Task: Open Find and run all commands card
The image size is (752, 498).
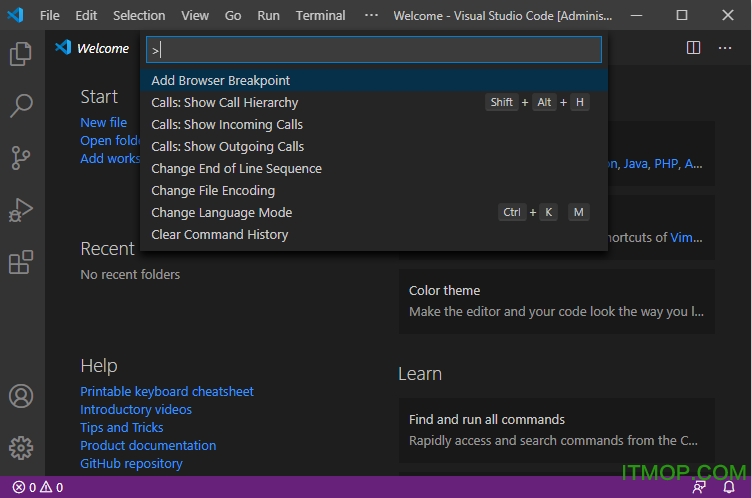Action: pyautogui.click(x=557, y=430)
